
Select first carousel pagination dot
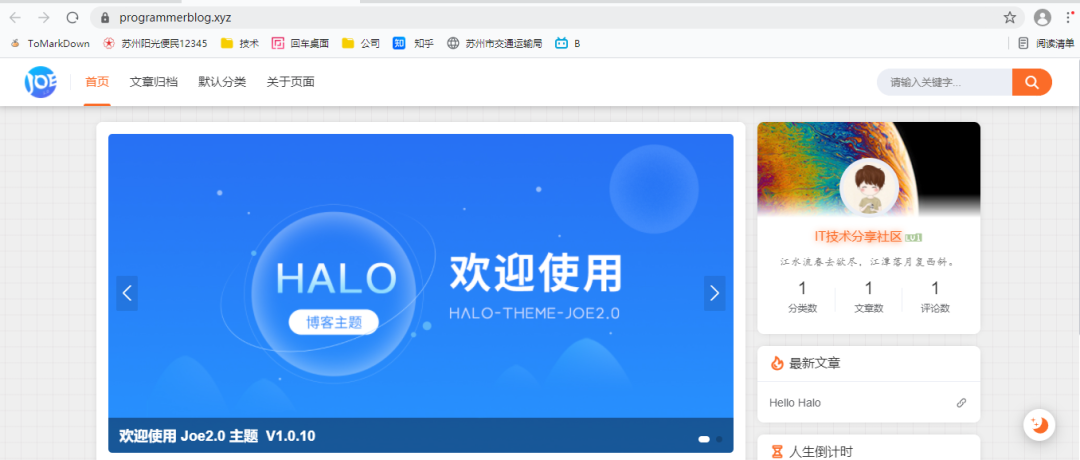point(704,439)
